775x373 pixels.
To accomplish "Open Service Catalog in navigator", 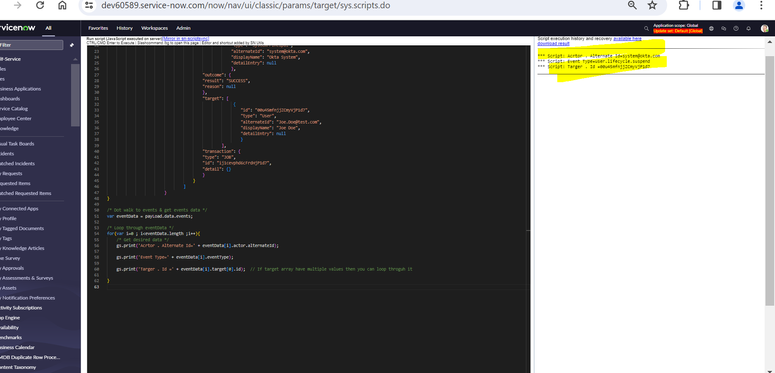I will (14, 109).
